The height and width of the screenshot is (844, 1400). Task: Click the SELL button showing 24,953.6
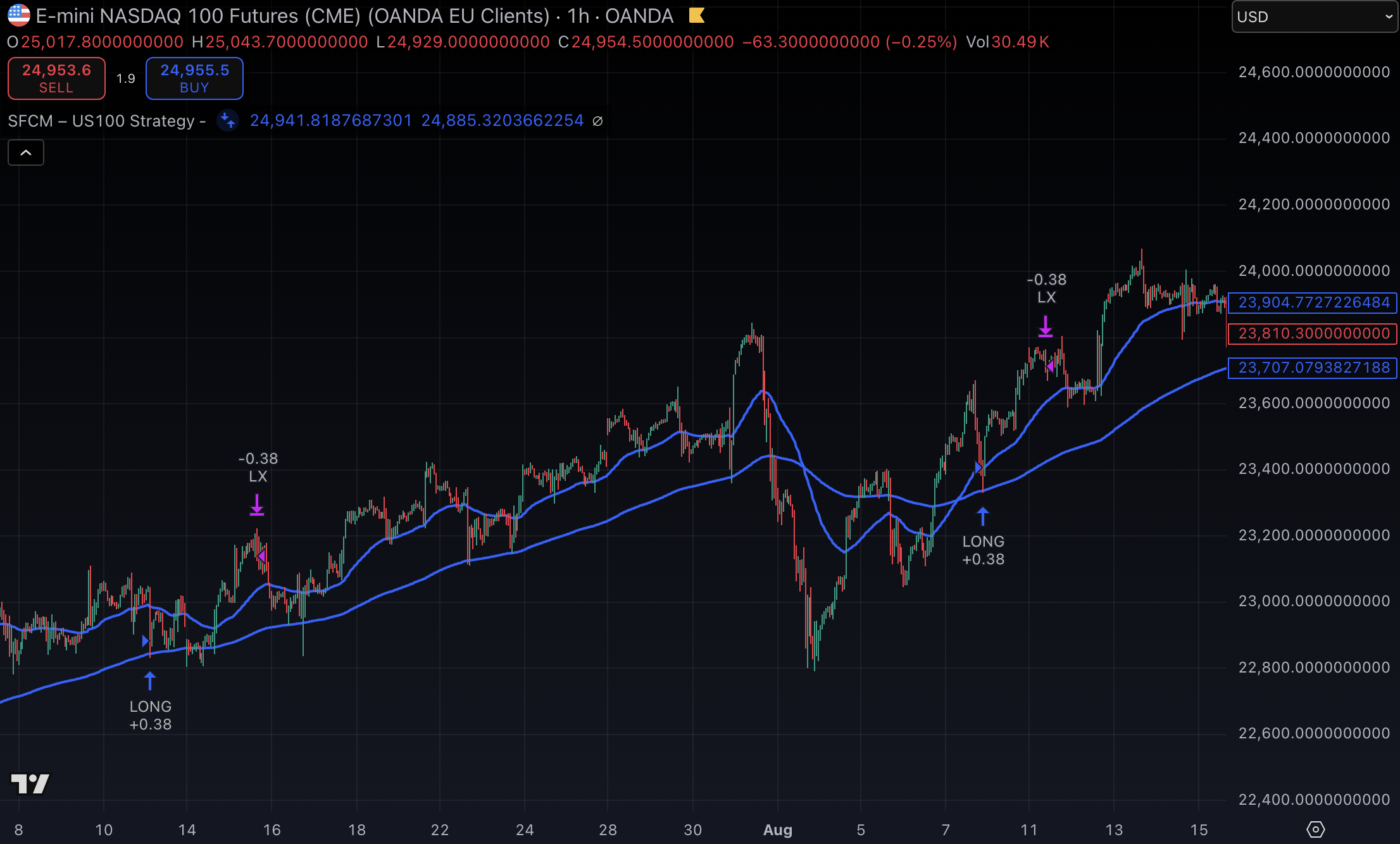[56, 78]
